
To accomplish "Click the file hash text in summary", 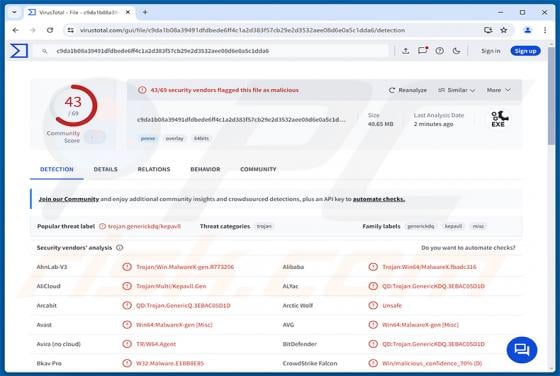I will [x=241, y=120].
